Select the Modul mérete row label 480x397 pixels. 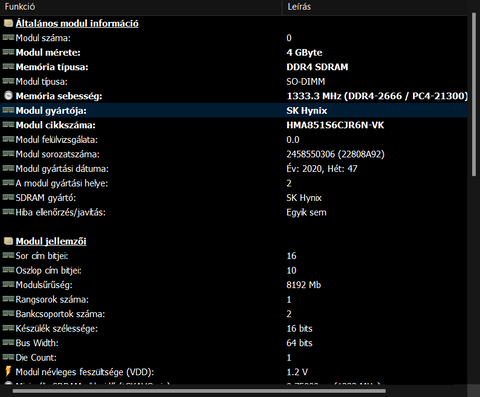(x=48, y=53)
